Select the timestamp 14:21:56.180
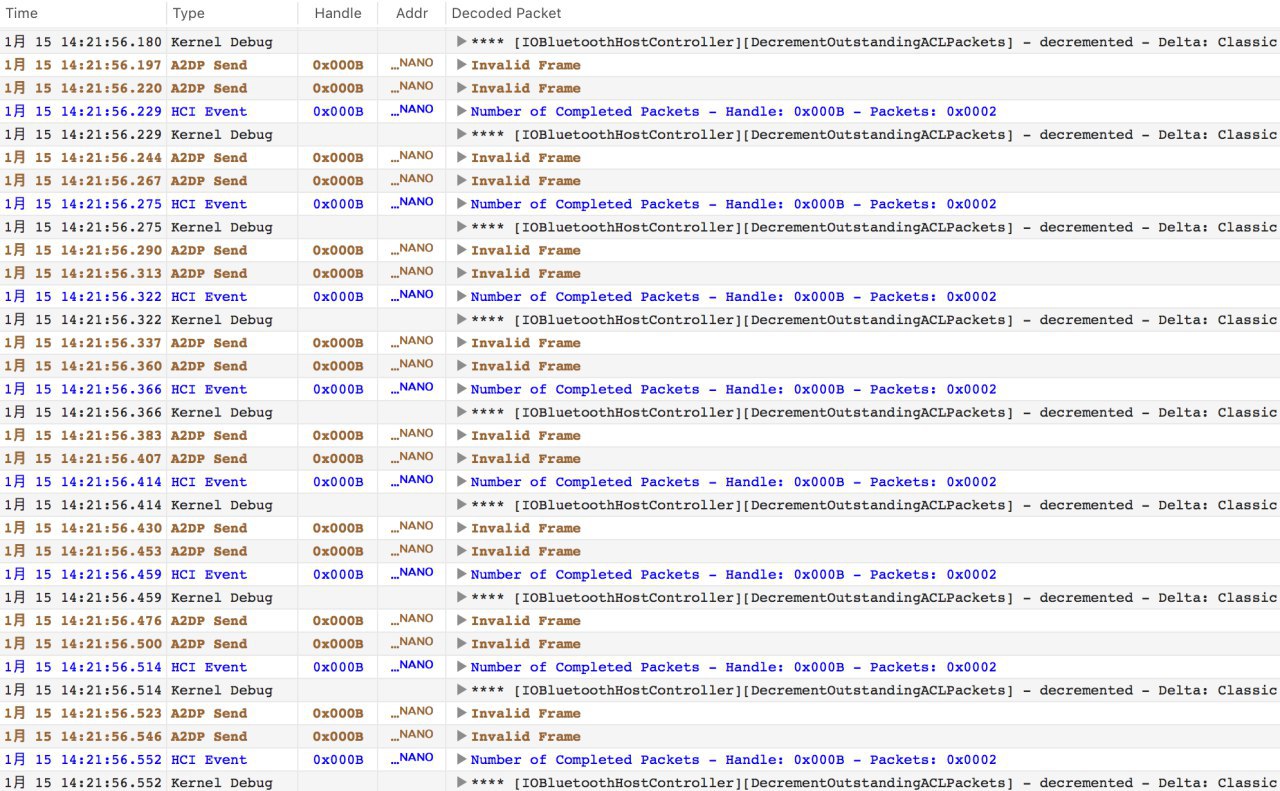 82,42
